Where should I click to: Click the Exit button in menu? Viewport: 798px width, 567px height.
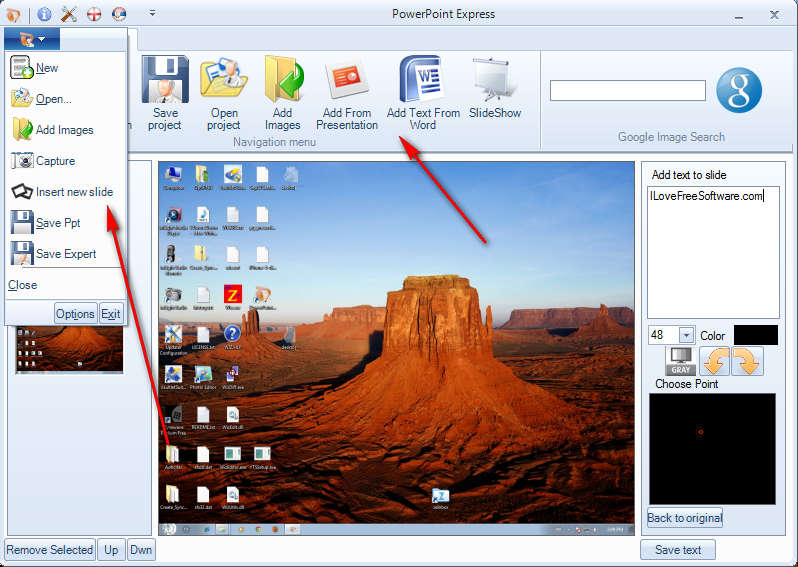(111, 314)
